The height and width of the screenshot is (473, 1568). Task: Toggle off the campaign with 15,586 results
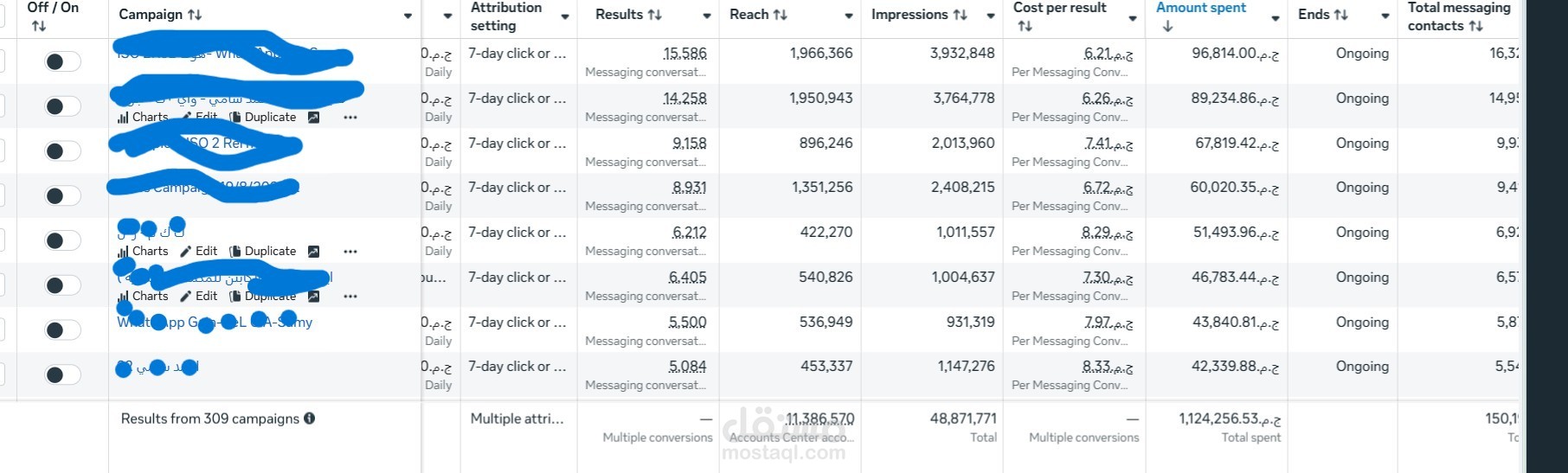(62, 61)
